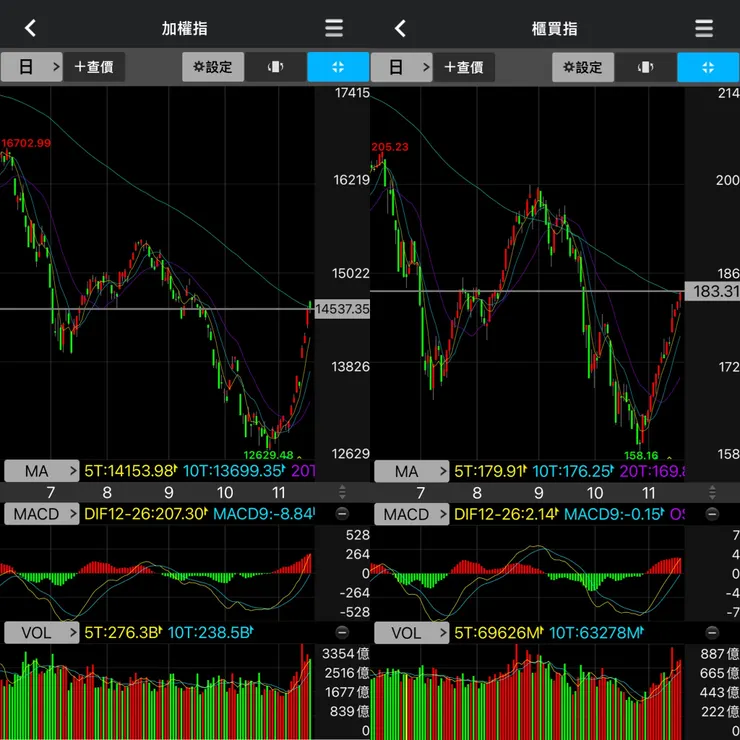Expand MACD indicator selector in 加權指 panel

pos(42,514)
